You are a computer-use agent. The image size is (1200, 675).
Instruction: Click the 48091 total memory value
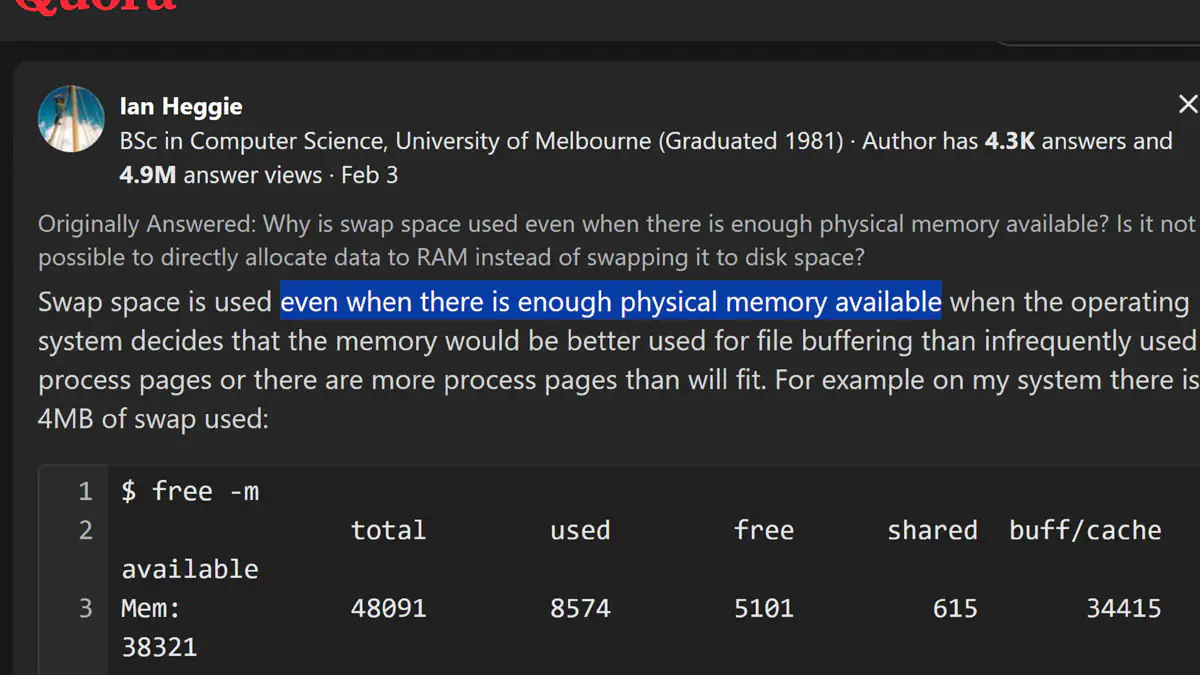[388, 608]
